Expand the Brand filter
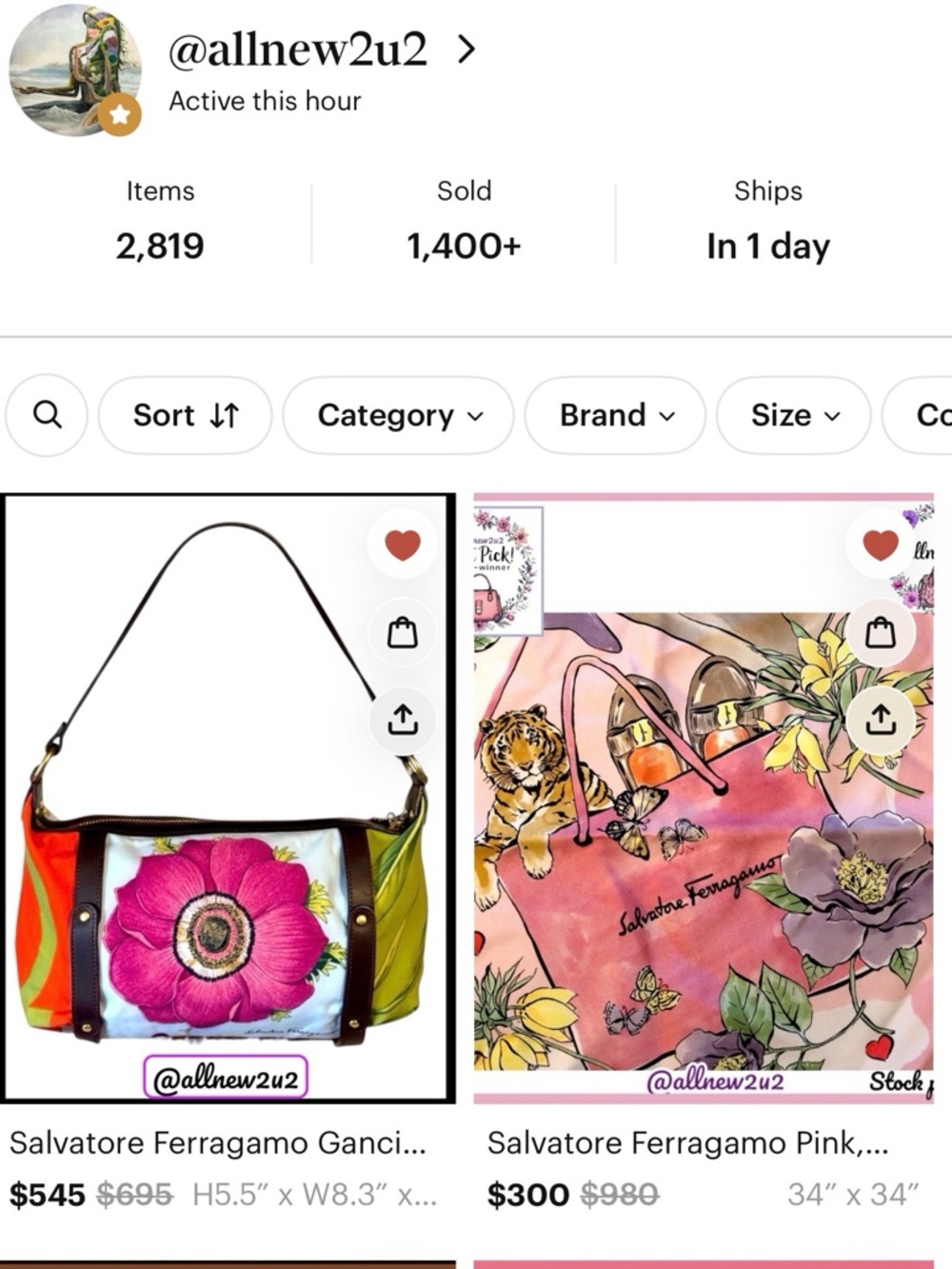Screen dimensions: 952x1269 [616, 415]
